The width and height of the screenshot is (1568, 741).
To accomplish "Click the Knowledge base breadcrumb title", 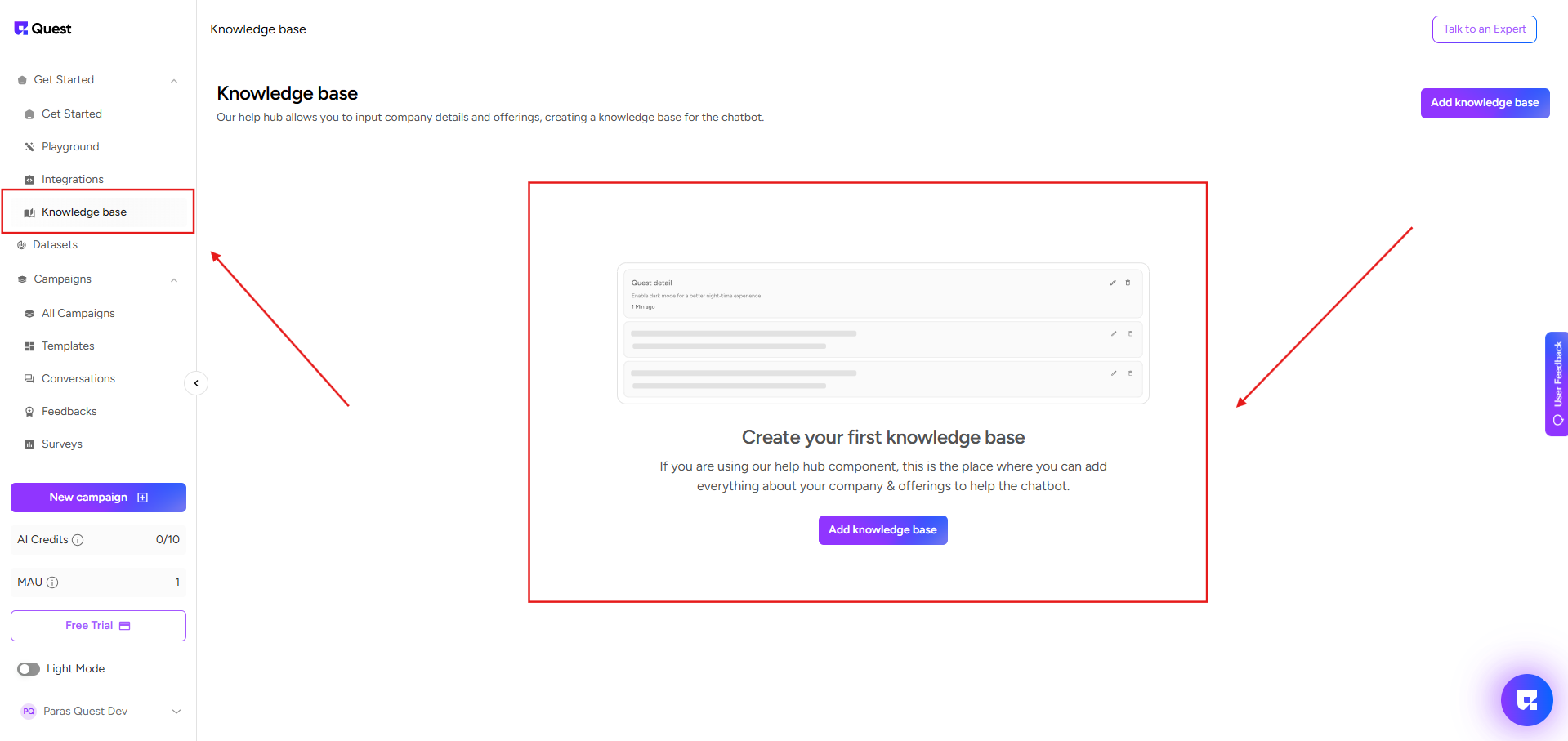I will point(258,29).
